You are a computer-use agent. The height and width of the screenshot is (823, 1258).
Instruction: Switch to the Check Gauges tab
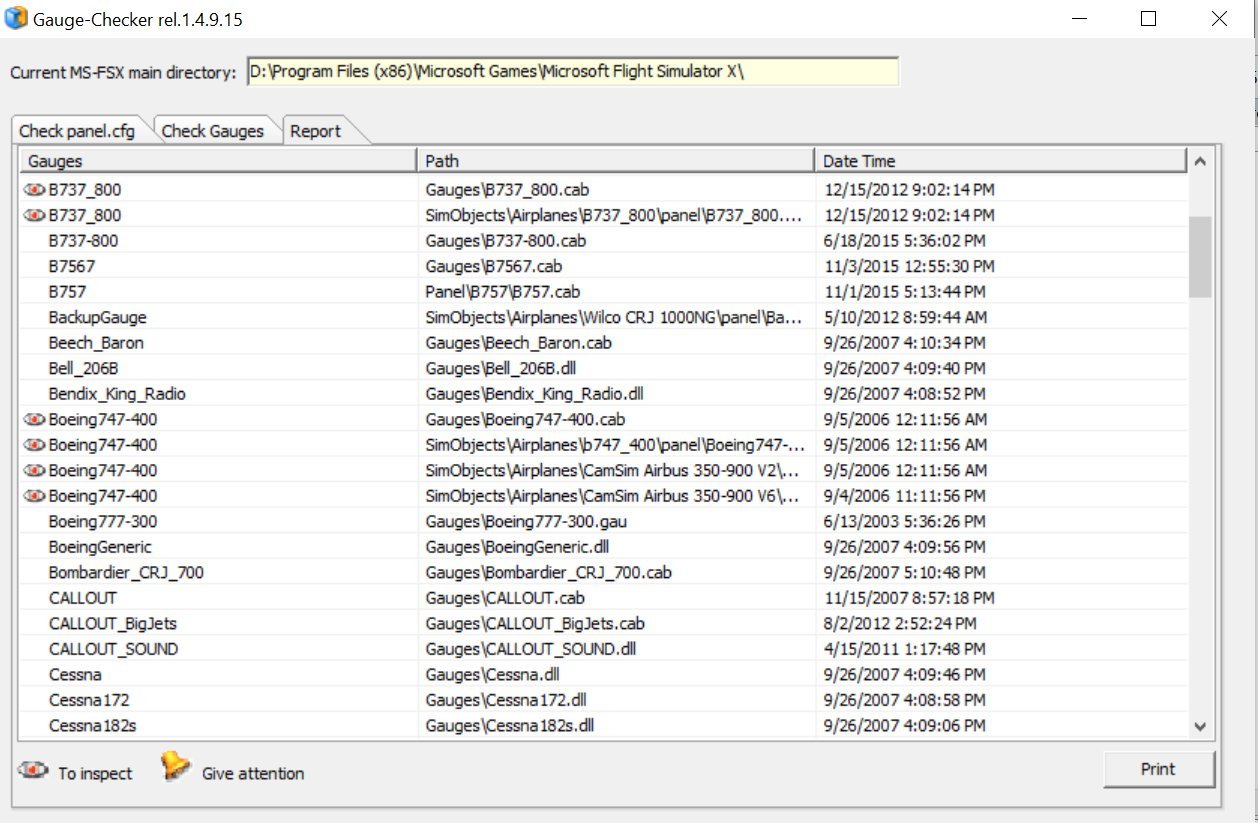(213, 131)
